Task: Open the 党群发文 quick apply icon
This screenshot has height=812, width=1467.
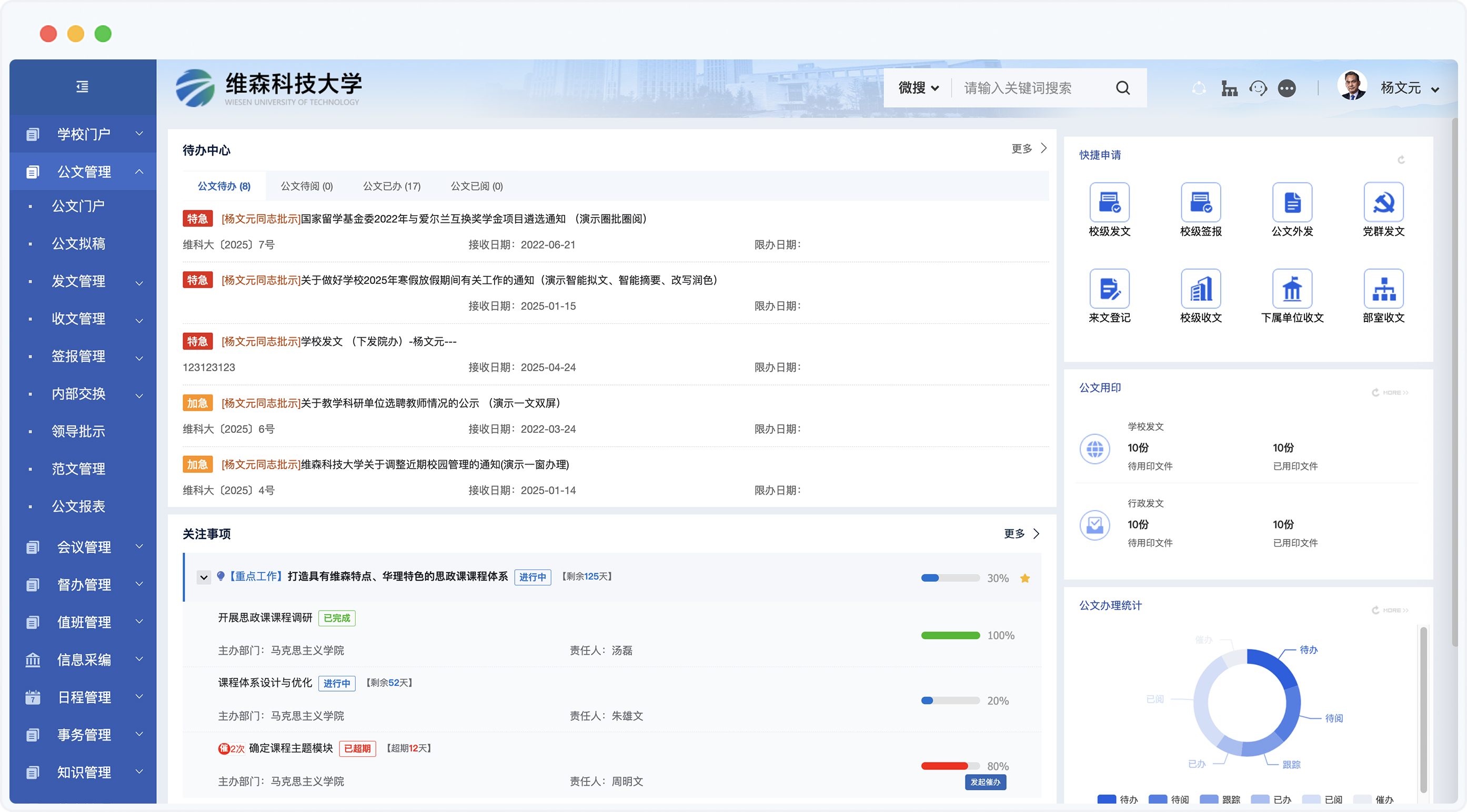Action: [x=1383, y=202]
